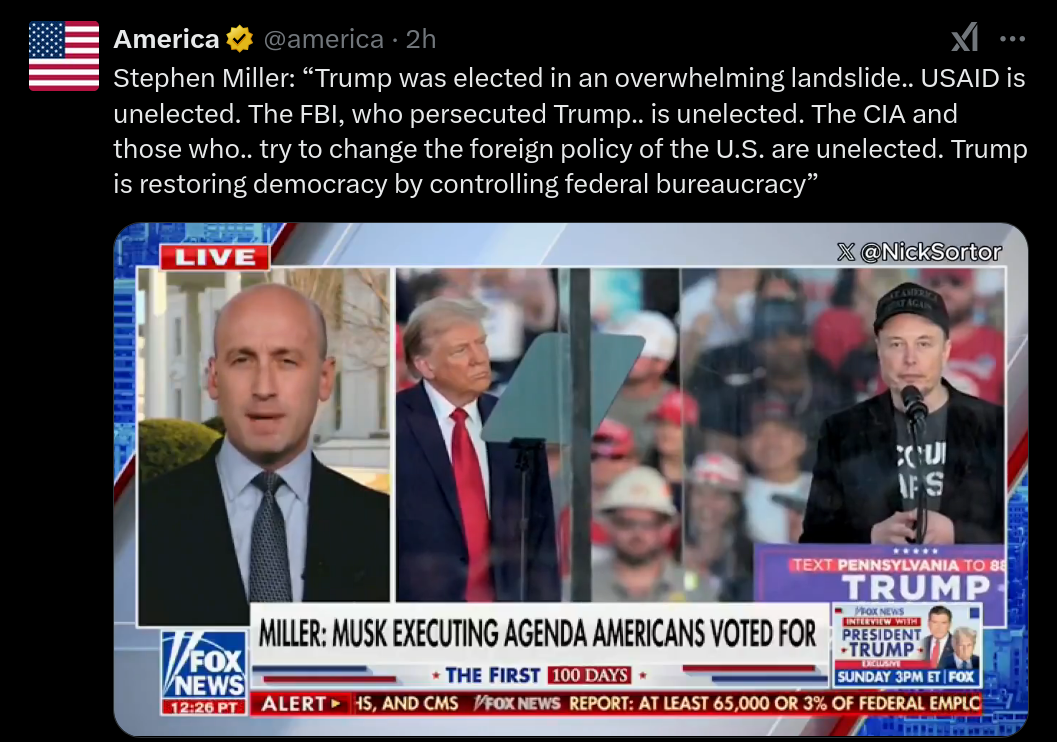Open the three-dot more options menu
Screen dimensions: 1057x742
pos(1013,39)
